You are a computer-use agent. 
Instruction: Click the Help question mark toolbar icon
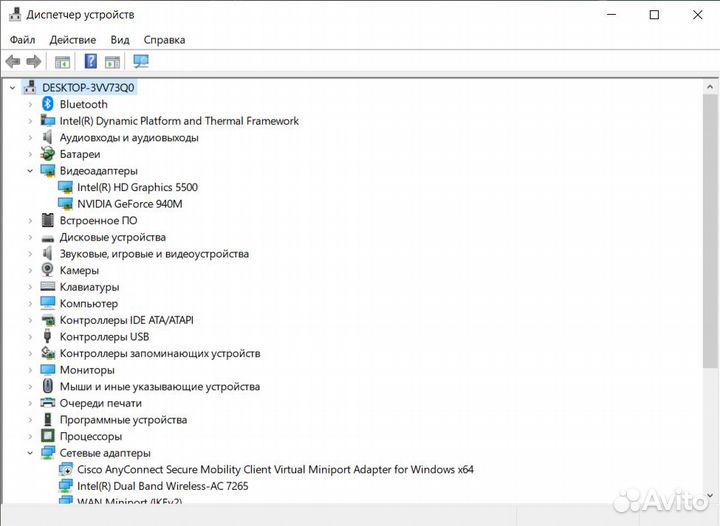[x=91, y=62]
